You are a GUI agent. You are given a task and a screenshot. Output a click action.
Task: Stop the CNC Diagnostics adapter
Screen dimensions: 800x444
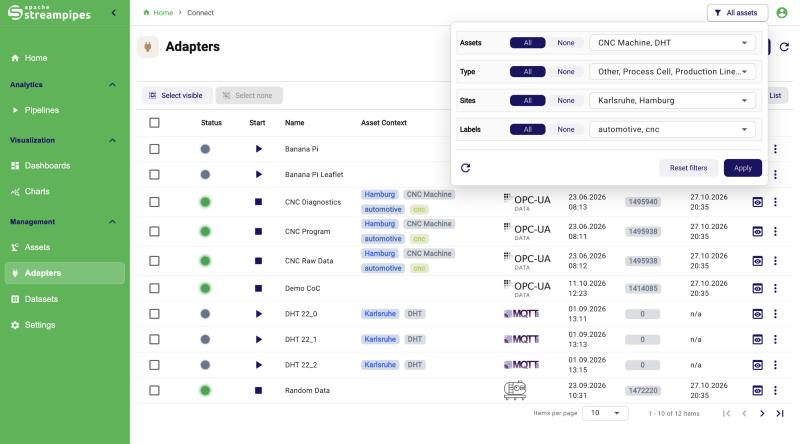coord(259,202)
